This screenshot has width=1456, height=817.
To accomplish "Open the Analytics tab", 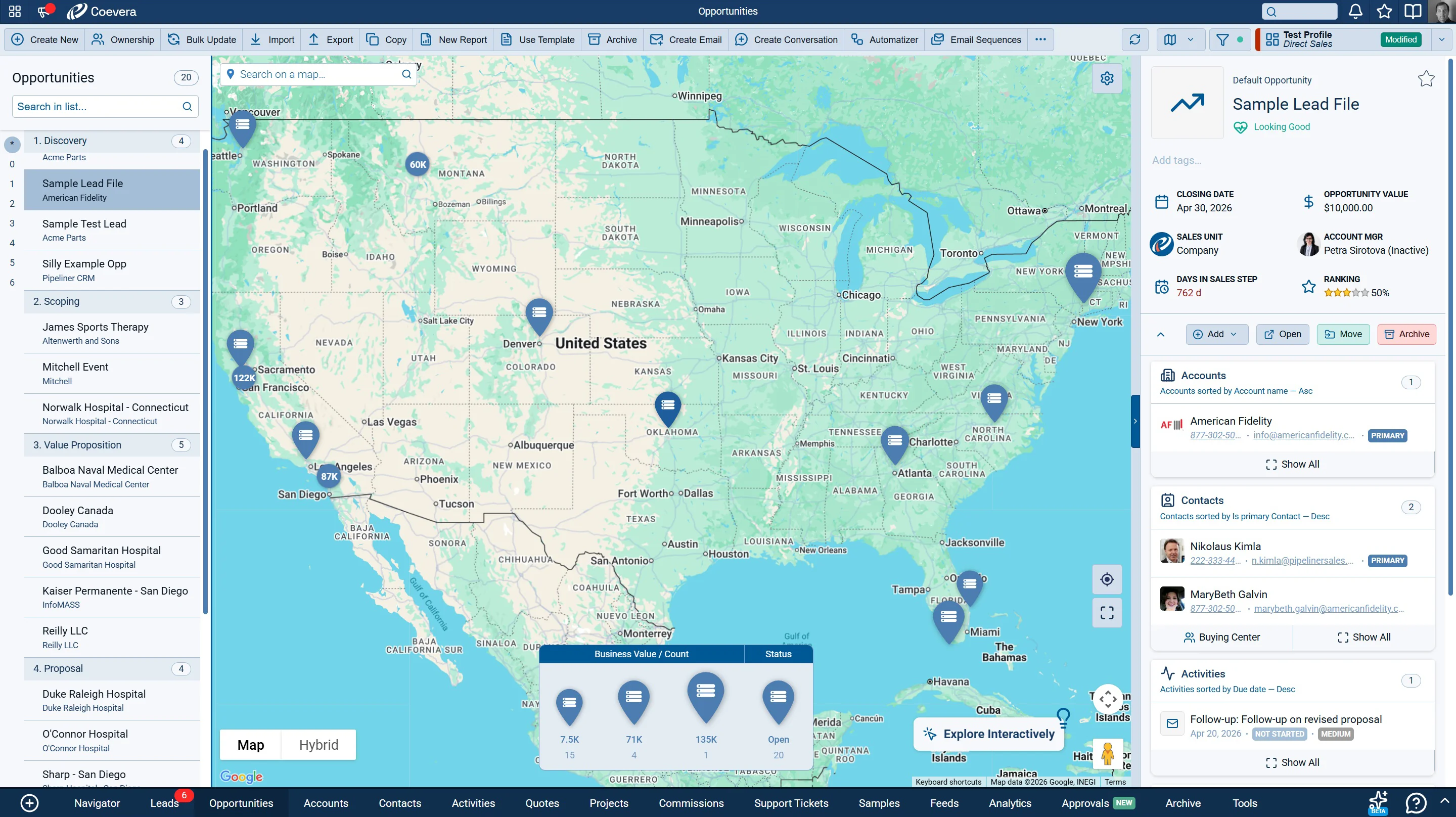I will (1010, 803).
